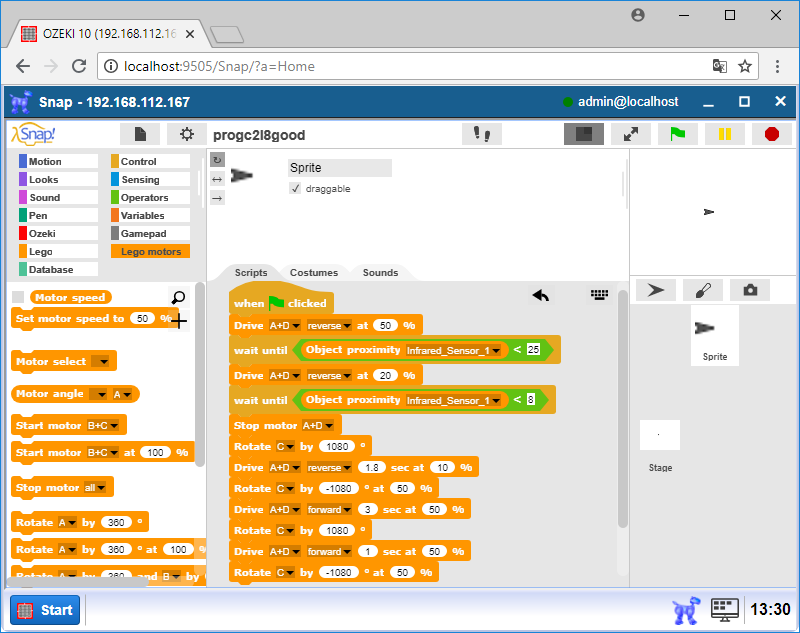Select the Motion block category
The width and height of the screenshot is (800, 633).
[x=58, y=161]
